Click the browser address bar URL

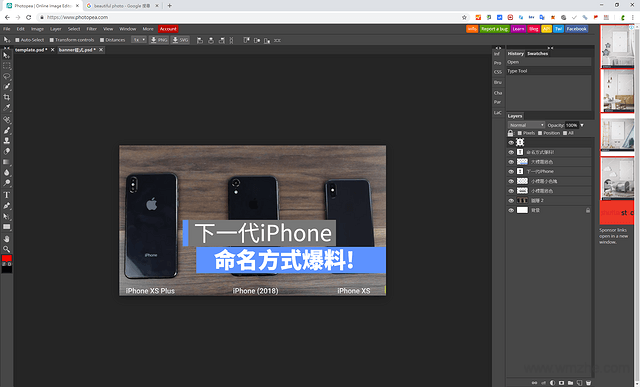coord(78,17)
